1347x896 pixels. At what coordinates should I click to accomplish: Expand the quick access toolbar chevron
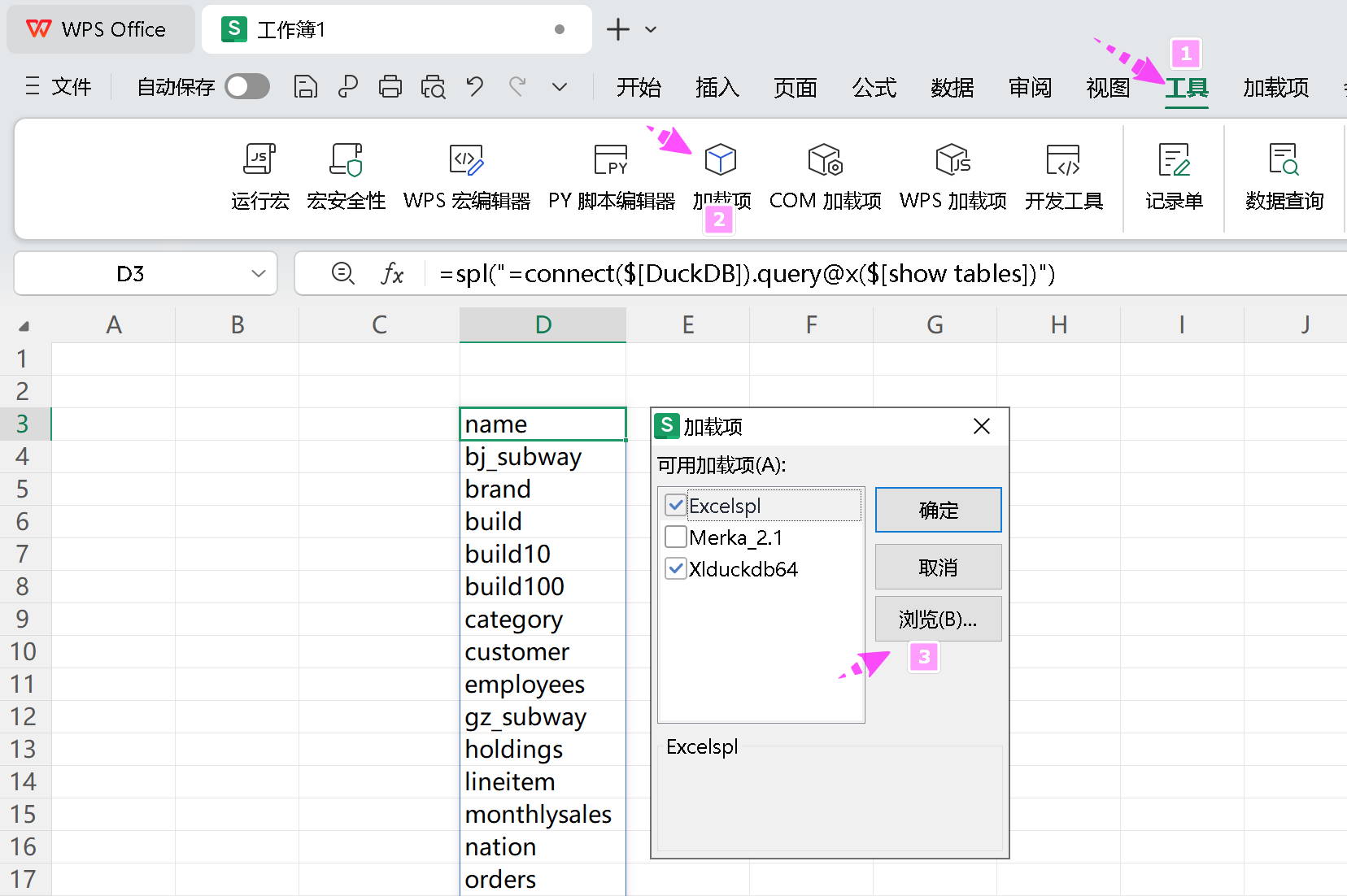point(560,86)
